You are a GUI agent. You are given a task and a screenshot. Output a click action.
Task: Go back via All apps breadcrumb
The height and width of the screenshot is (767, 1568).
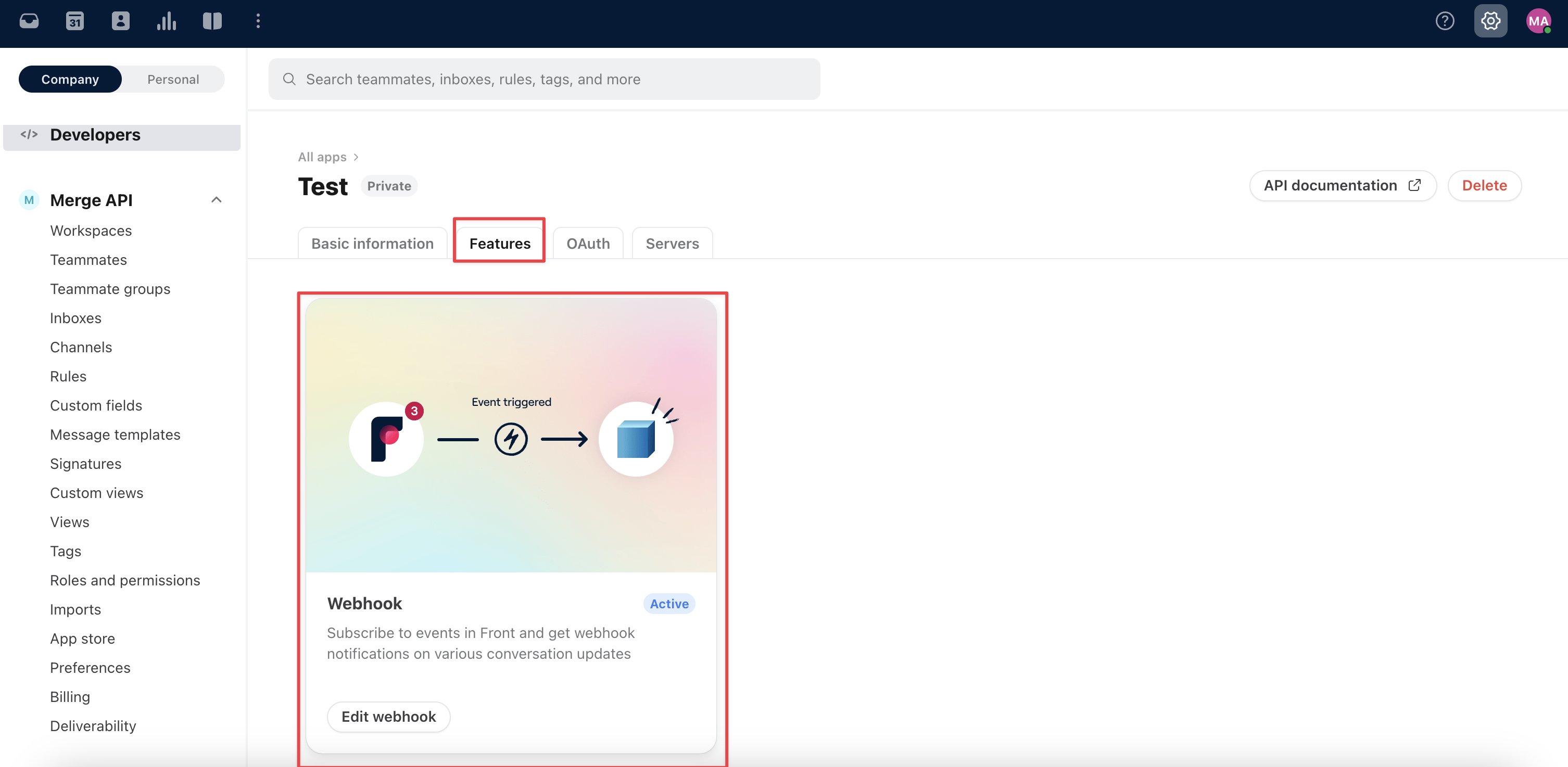(x=322, y=157)
